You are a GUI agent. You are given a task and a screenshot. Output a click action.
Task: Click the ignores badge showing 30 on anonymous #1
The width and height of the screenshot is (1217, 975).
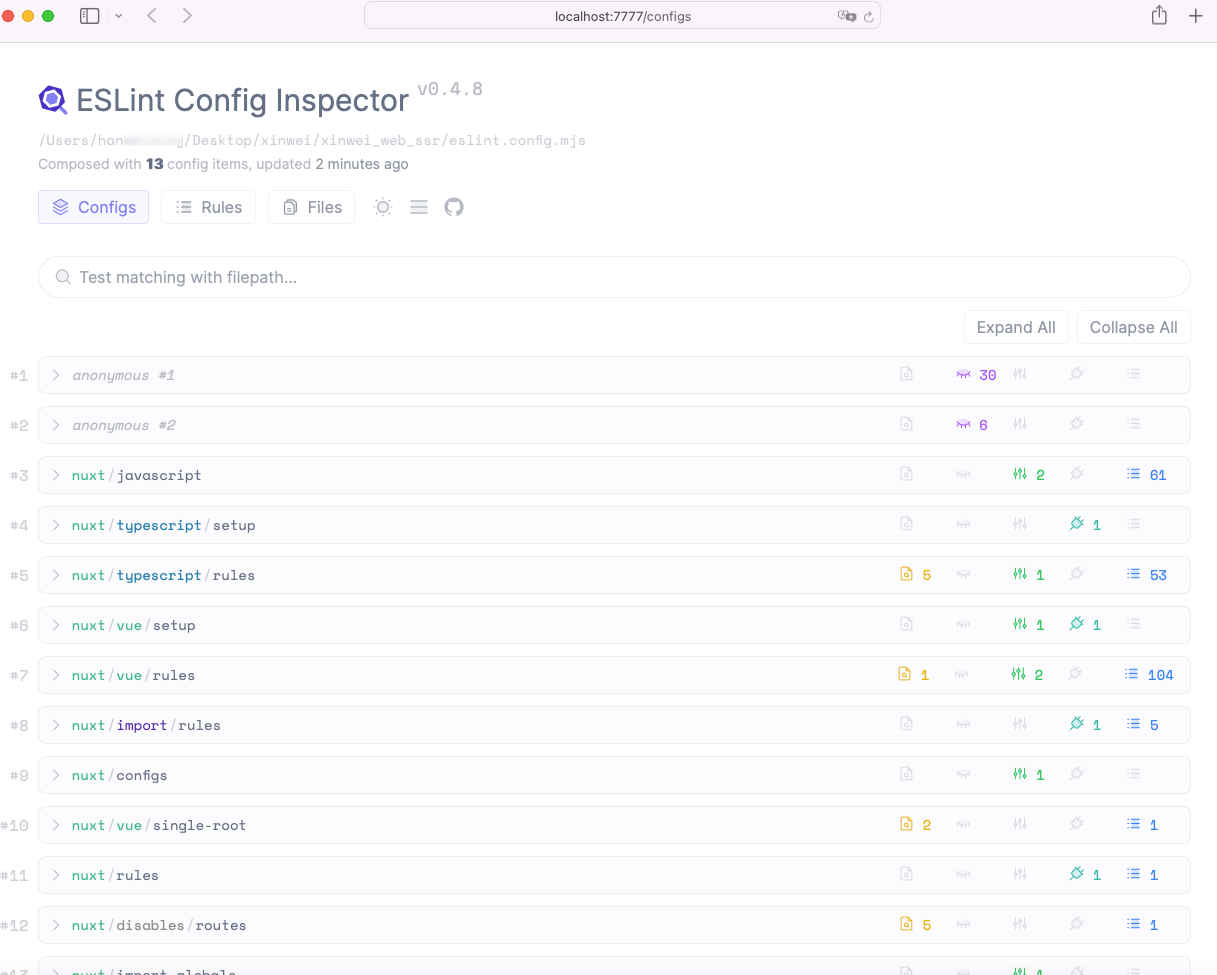click(976, 375)
